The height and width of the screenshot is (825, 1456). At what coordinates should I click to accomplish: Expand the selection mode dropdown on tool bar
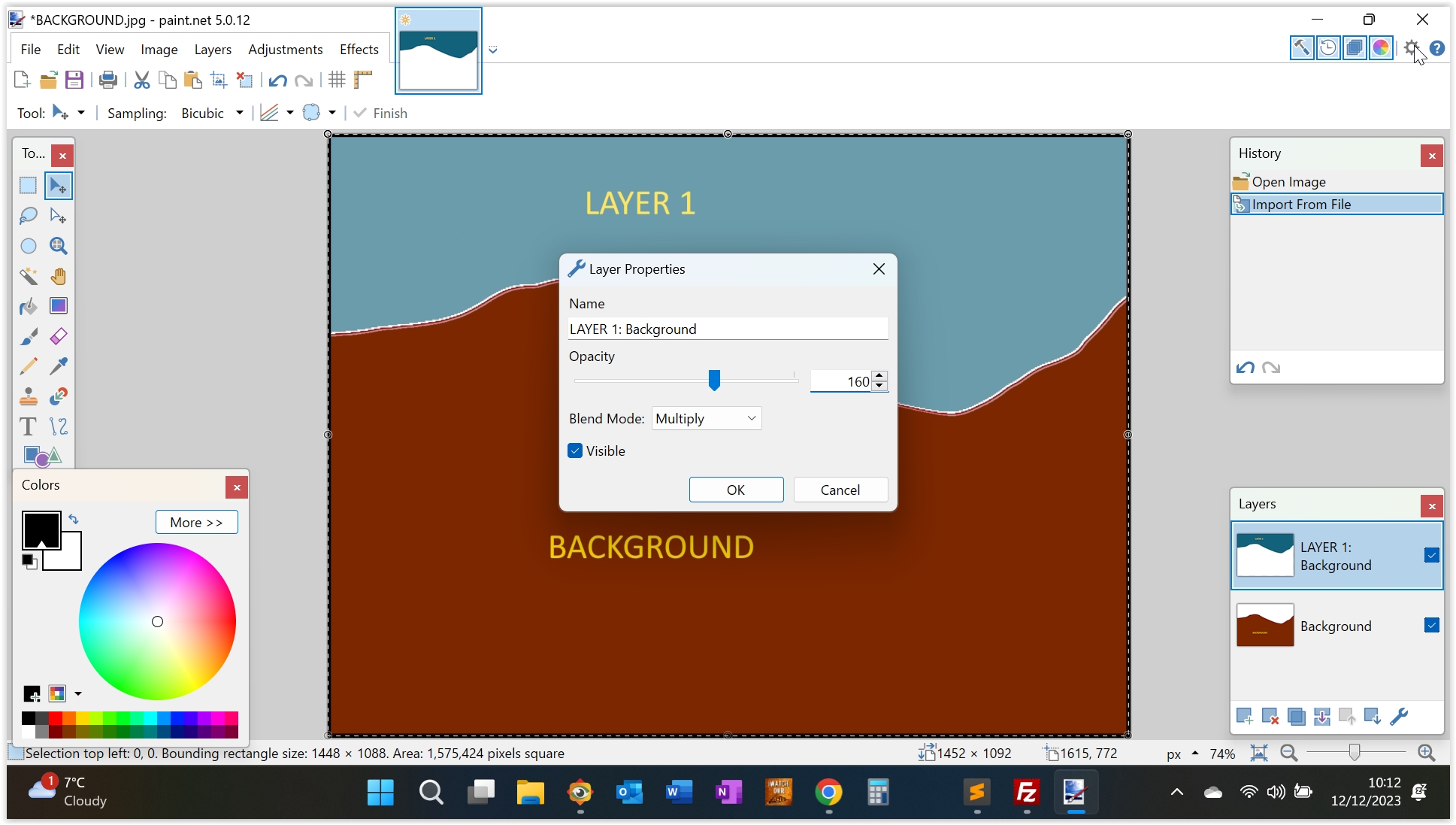point(331,113)
